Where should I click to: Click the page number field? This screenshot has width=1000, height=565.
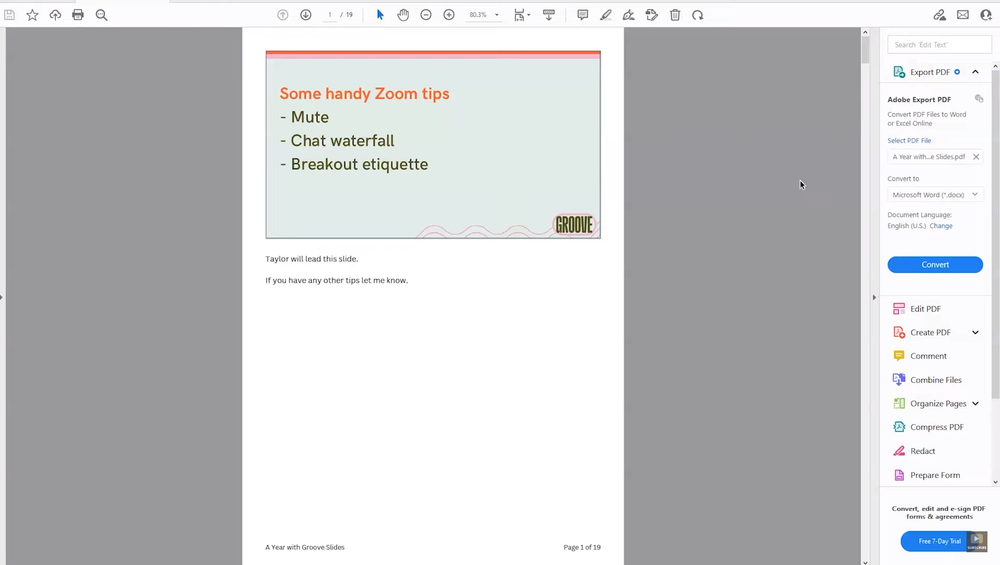tap(330, 15)
